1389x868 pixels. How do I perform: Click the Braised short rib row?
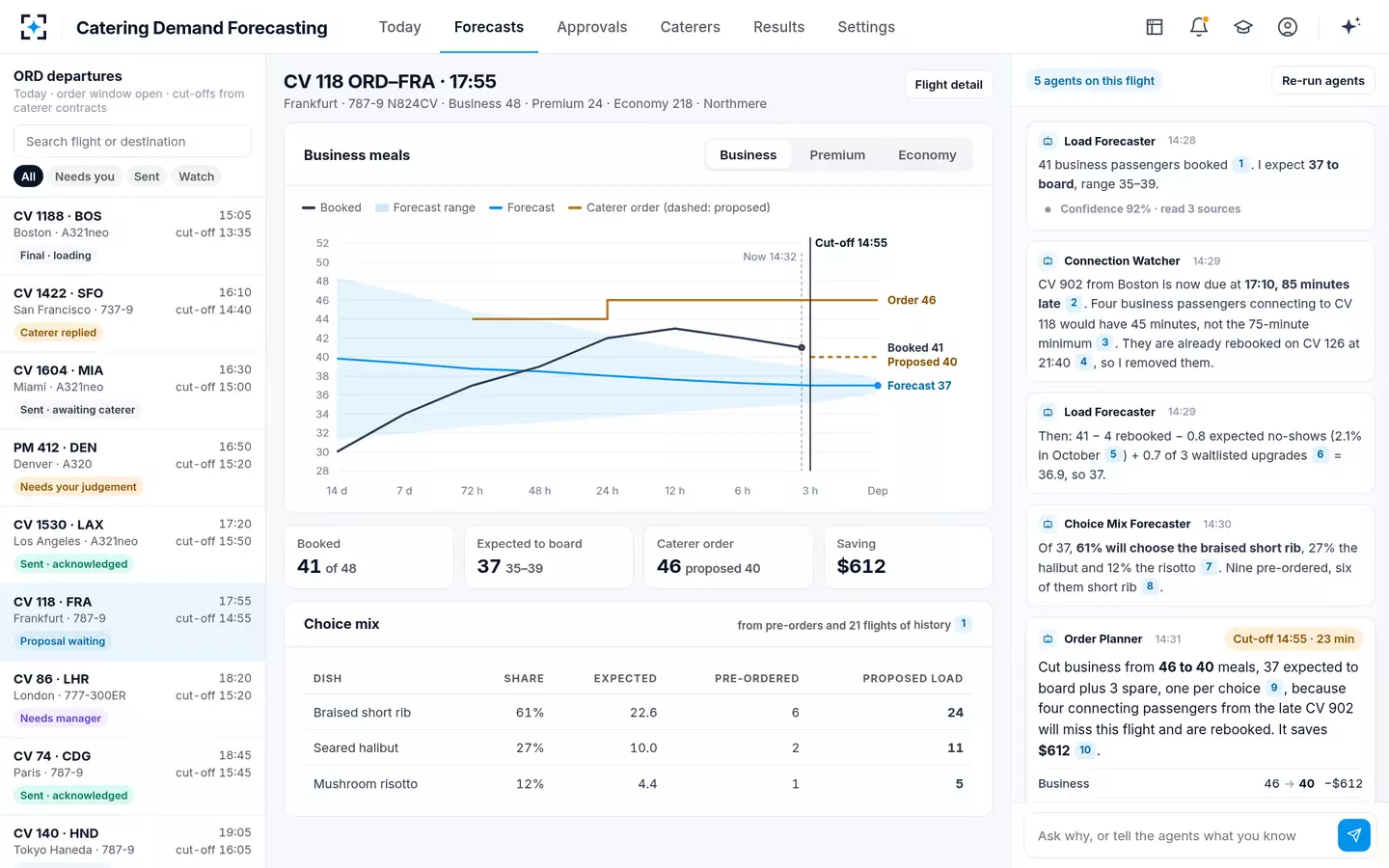(x=638, y=712)
